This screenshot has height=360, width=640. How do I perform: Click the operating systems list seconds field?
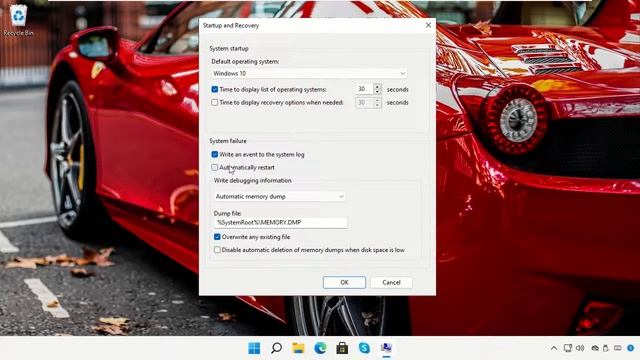pos(364,89)
